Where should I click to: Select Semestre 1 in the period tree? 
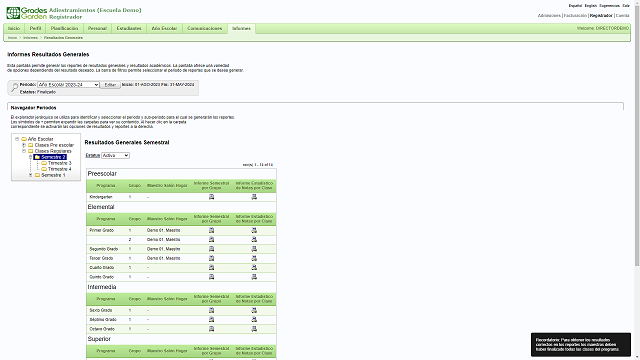click(x=53, y=175)
